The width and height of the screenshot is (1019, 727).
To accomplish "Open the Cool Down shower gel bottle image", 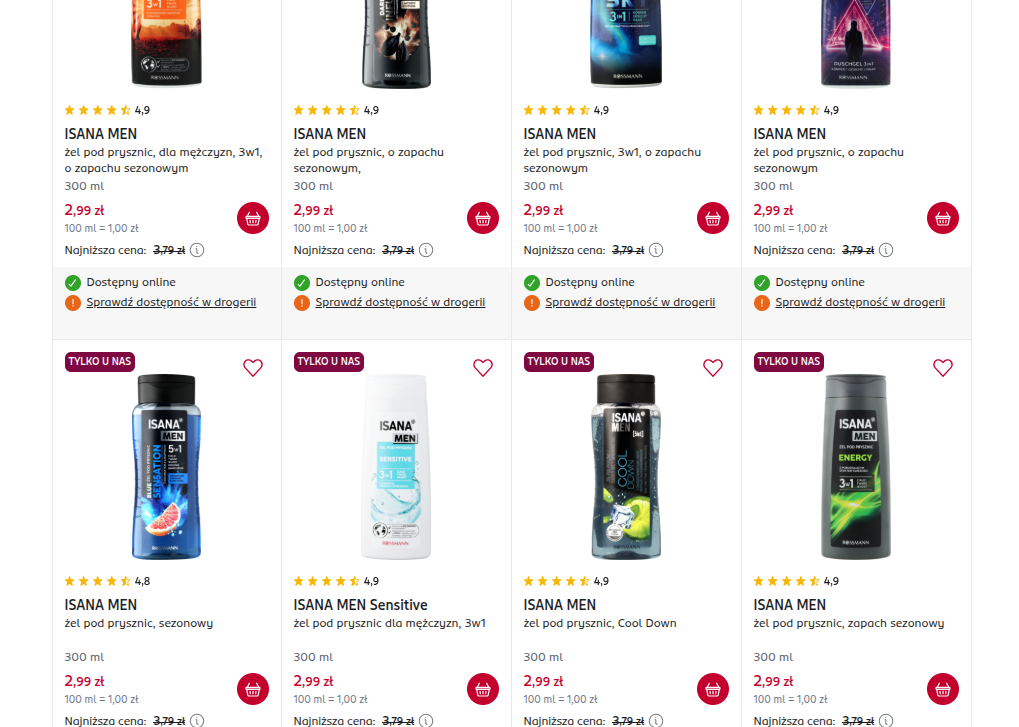I will click(x=626, y=466).
